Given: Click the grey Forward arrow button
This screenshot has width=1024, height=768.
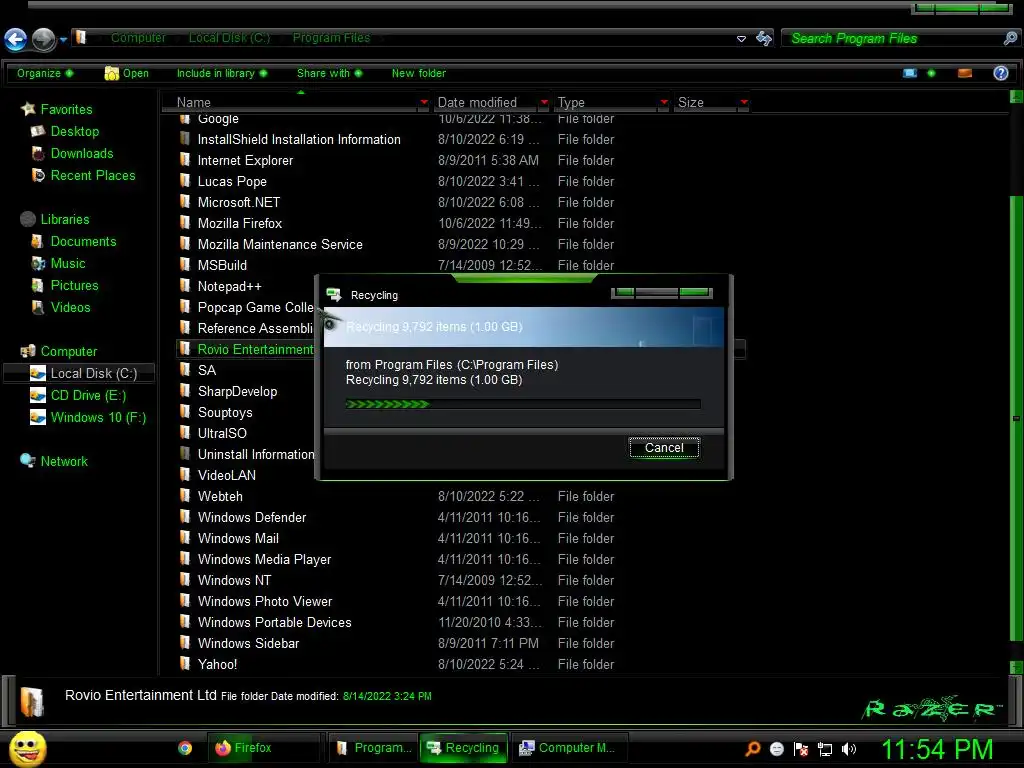Looking at the screenshot, I should [x=44, y=39].
